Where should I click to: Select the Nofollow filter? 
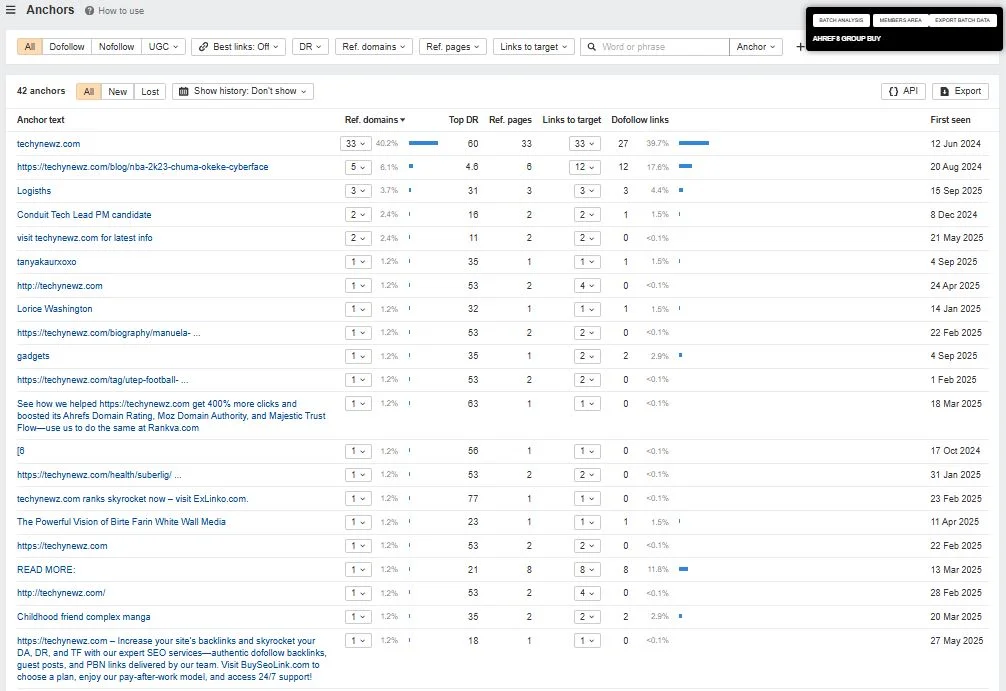116,47
